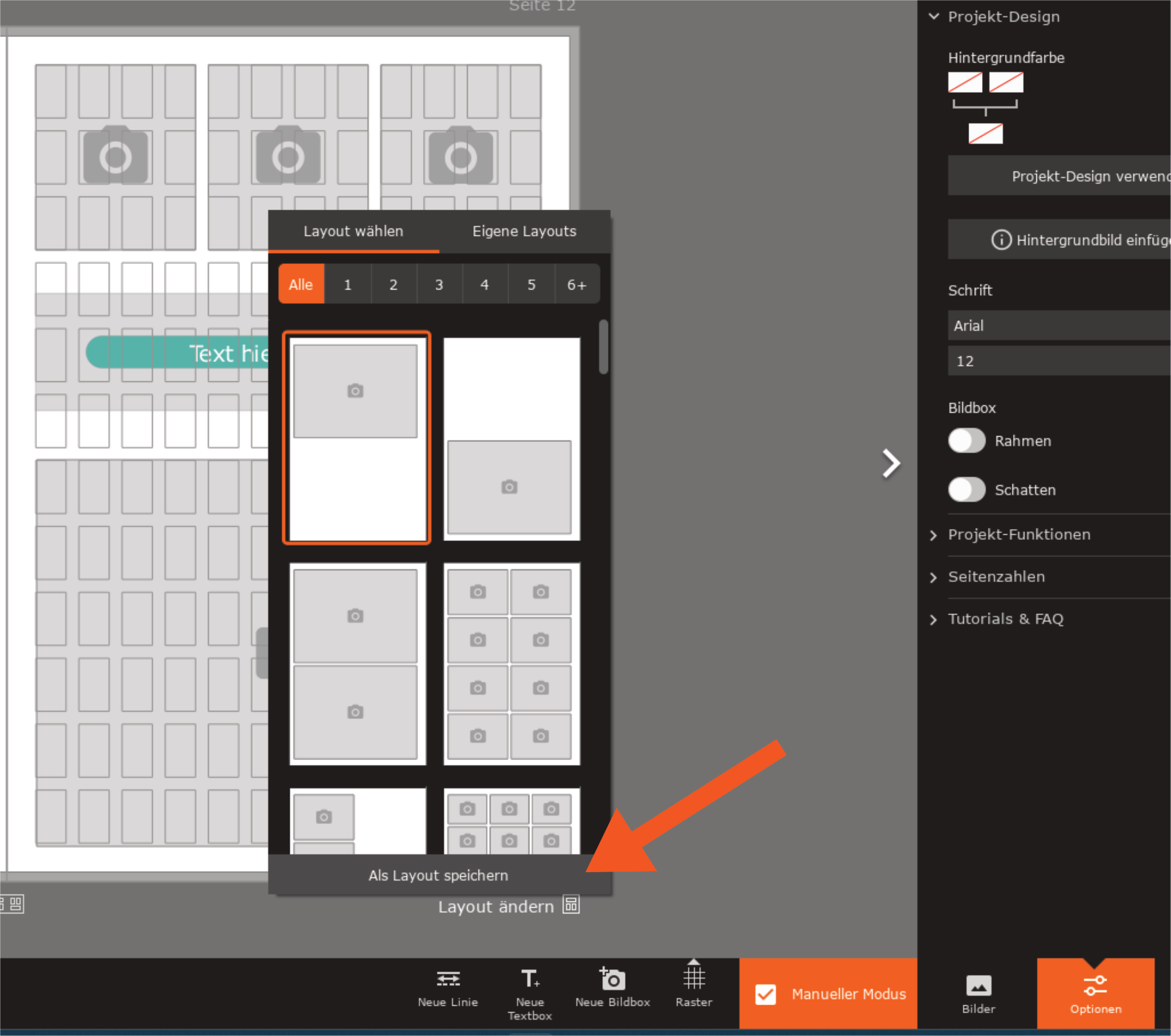This screenshot has width=1171, height=1036.
Task: Click the info icon beside Hintergrundbild
Action: pos(1001,239)
